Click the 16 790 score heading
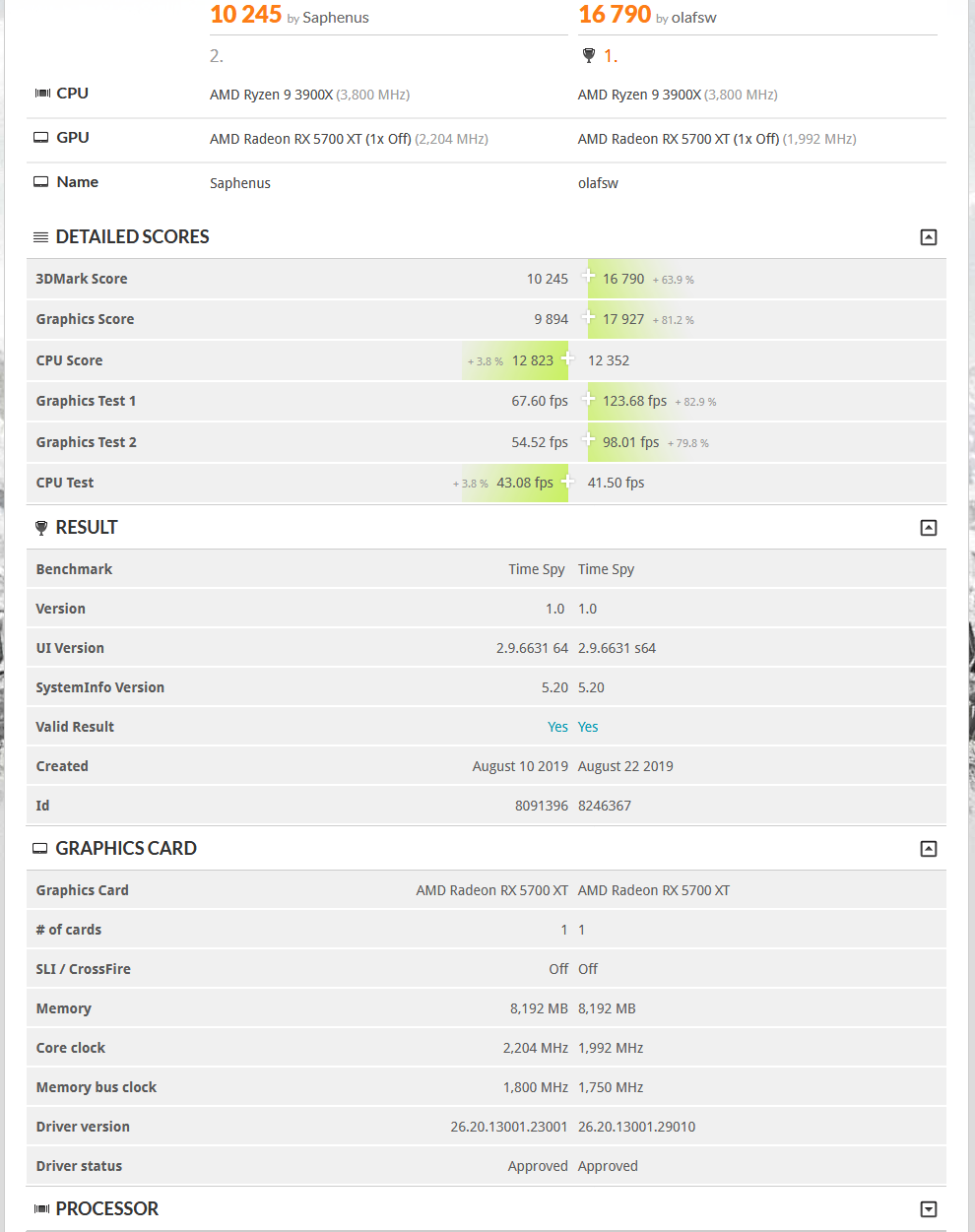This screenshot has width=975, height=1232. [615, 15]
